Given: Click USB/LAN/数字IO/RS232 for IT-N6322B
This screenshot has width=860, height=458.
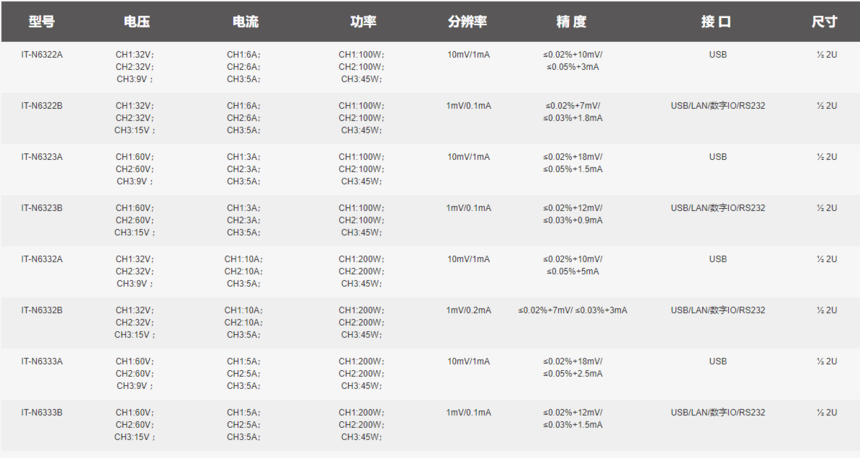Looking at the screenshot, I should click(717, 106).
